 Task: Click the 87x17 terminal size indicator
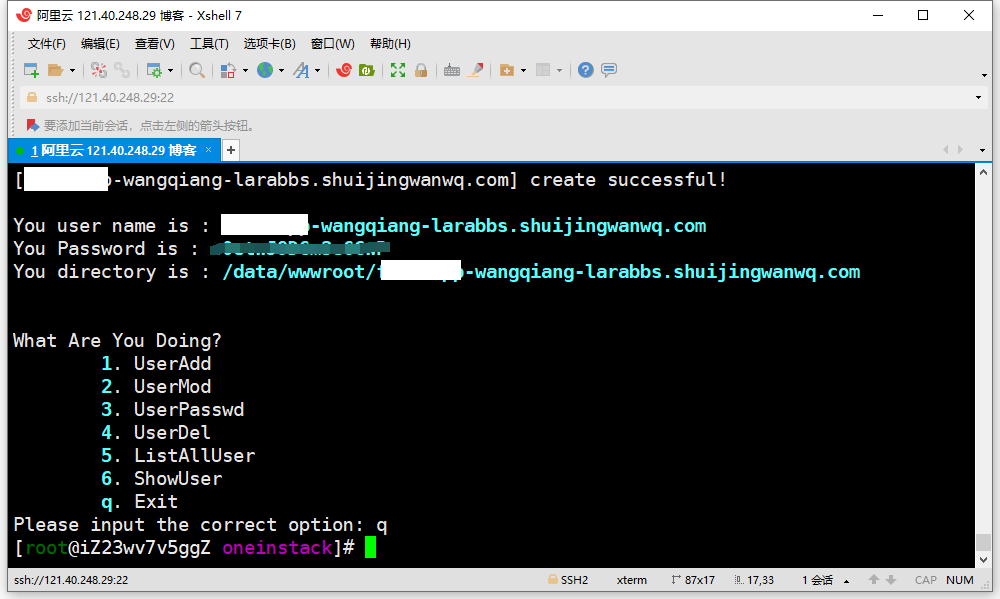click(693, 580)
